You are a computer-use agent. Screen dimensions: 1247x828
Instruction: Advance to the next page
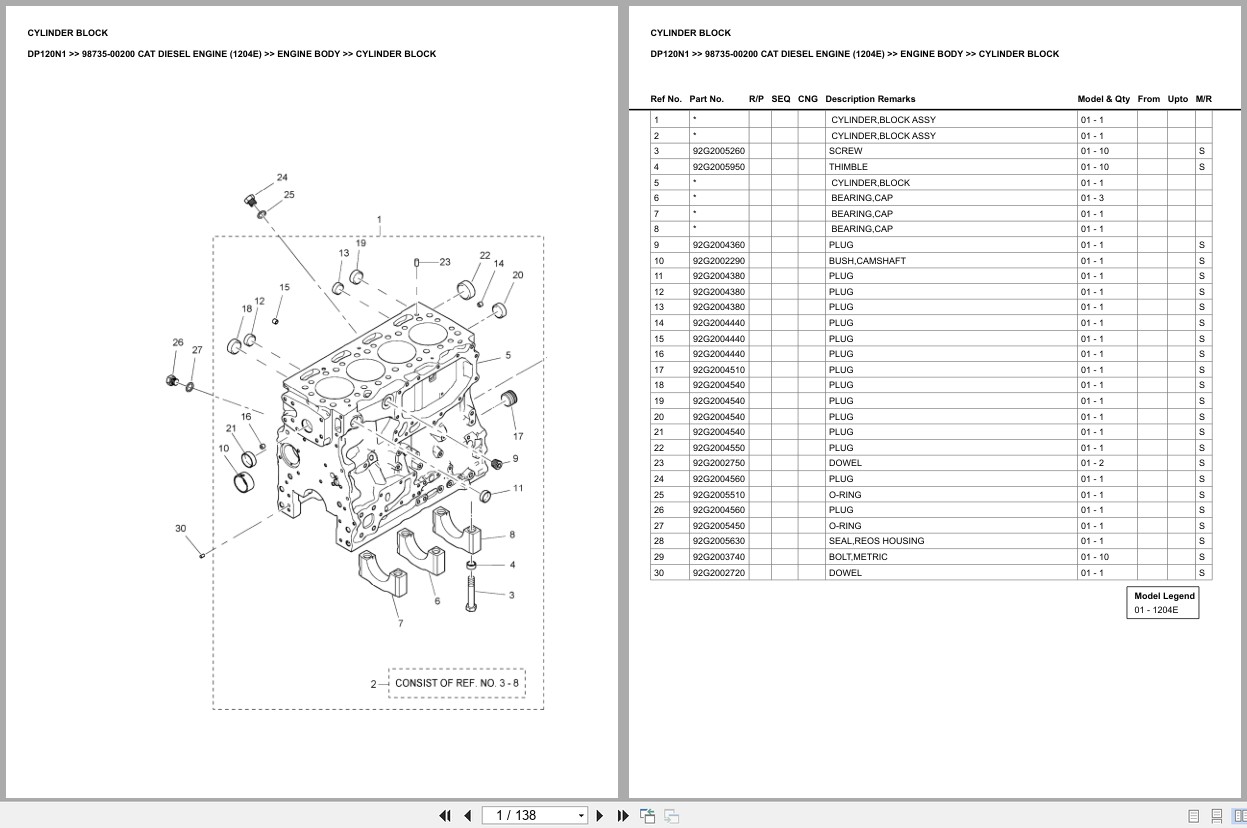(x=599, y=816)
